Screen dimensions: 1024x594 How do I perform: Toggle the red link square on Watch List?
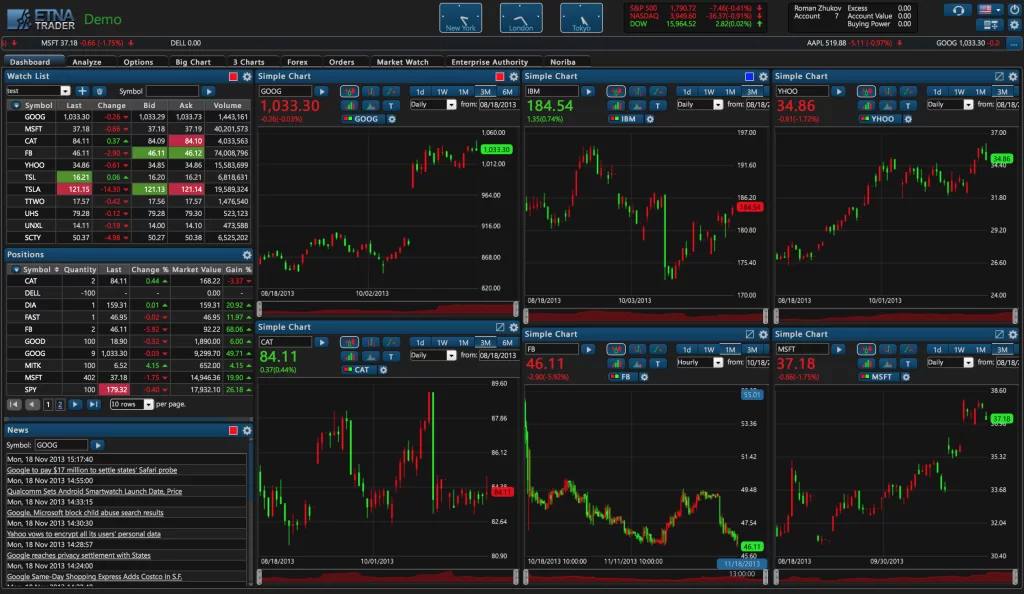233,76
